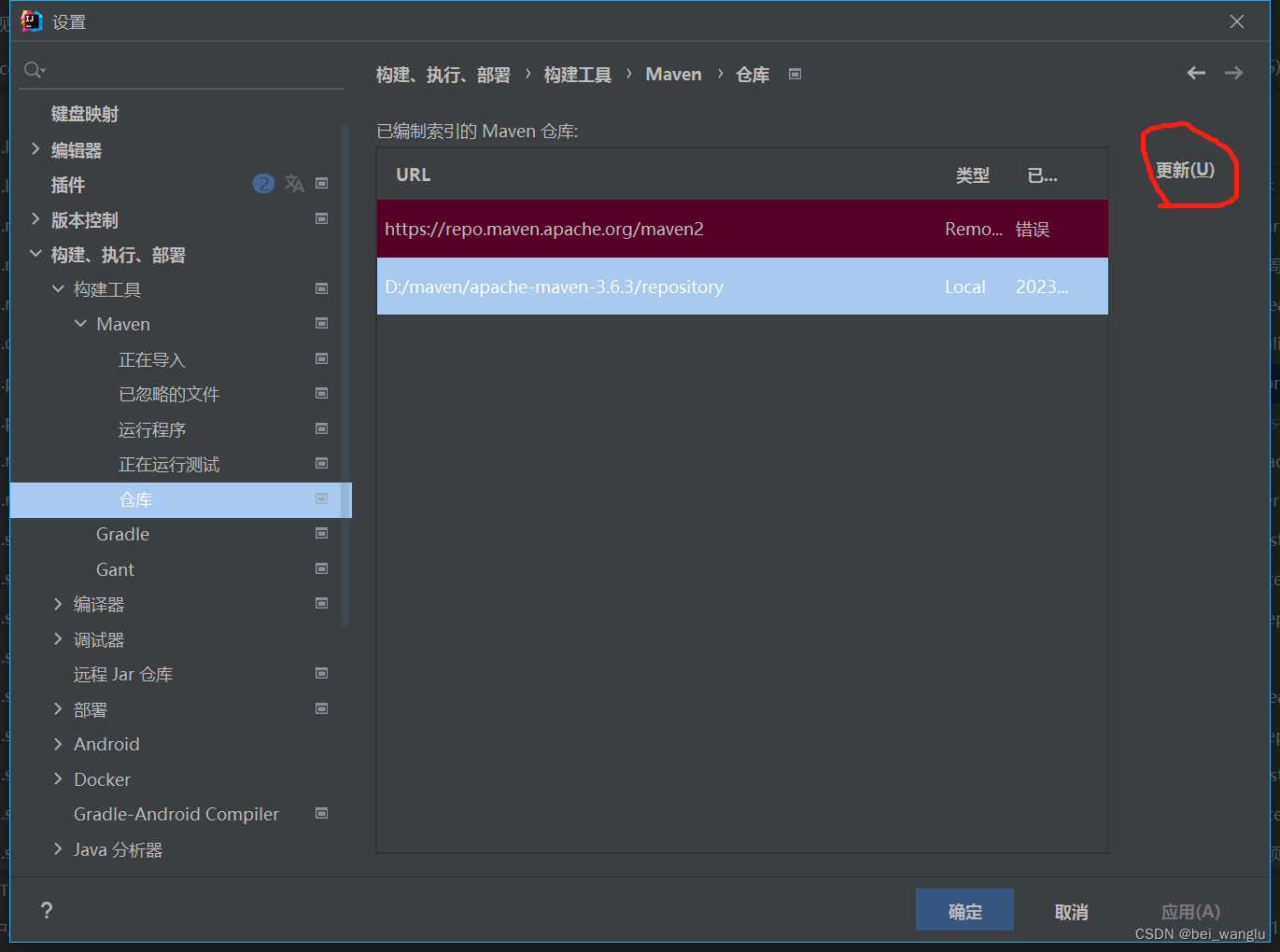Expand the Android tree node
Image resolution: width=1280 pixels, height=952 pixels.
(x=58, y=744)
